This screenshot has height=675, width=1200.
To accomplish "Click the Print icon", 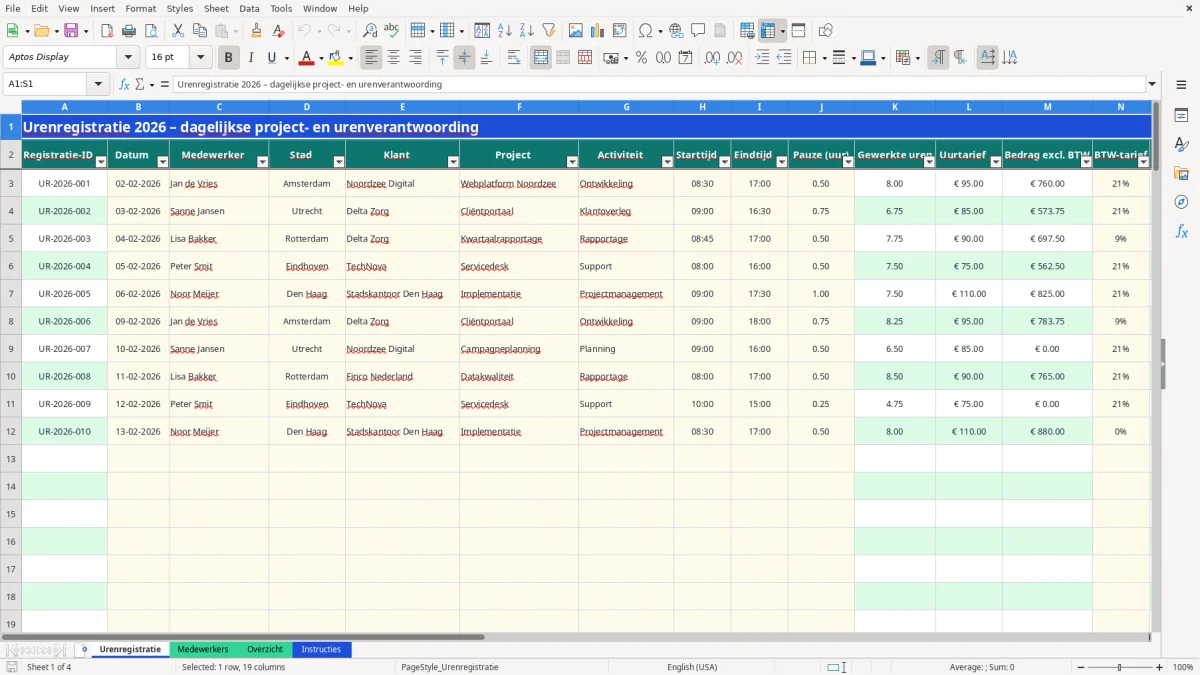I will [x=129, y=31].
